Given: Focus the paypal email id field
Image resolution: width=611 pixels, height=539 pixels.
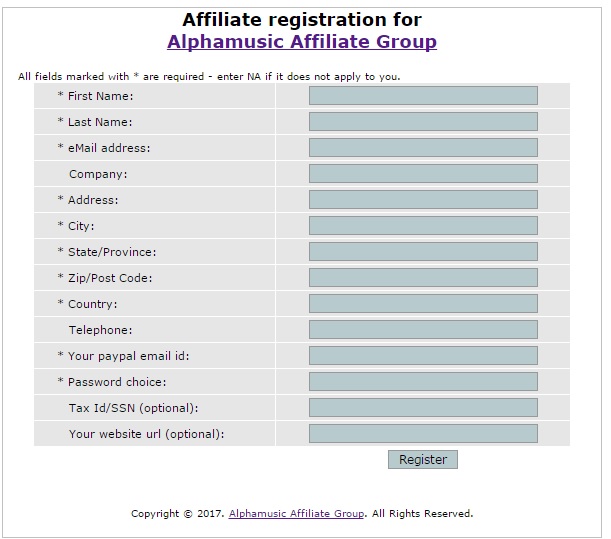Looking at the screenshot, I should (423, 355).
